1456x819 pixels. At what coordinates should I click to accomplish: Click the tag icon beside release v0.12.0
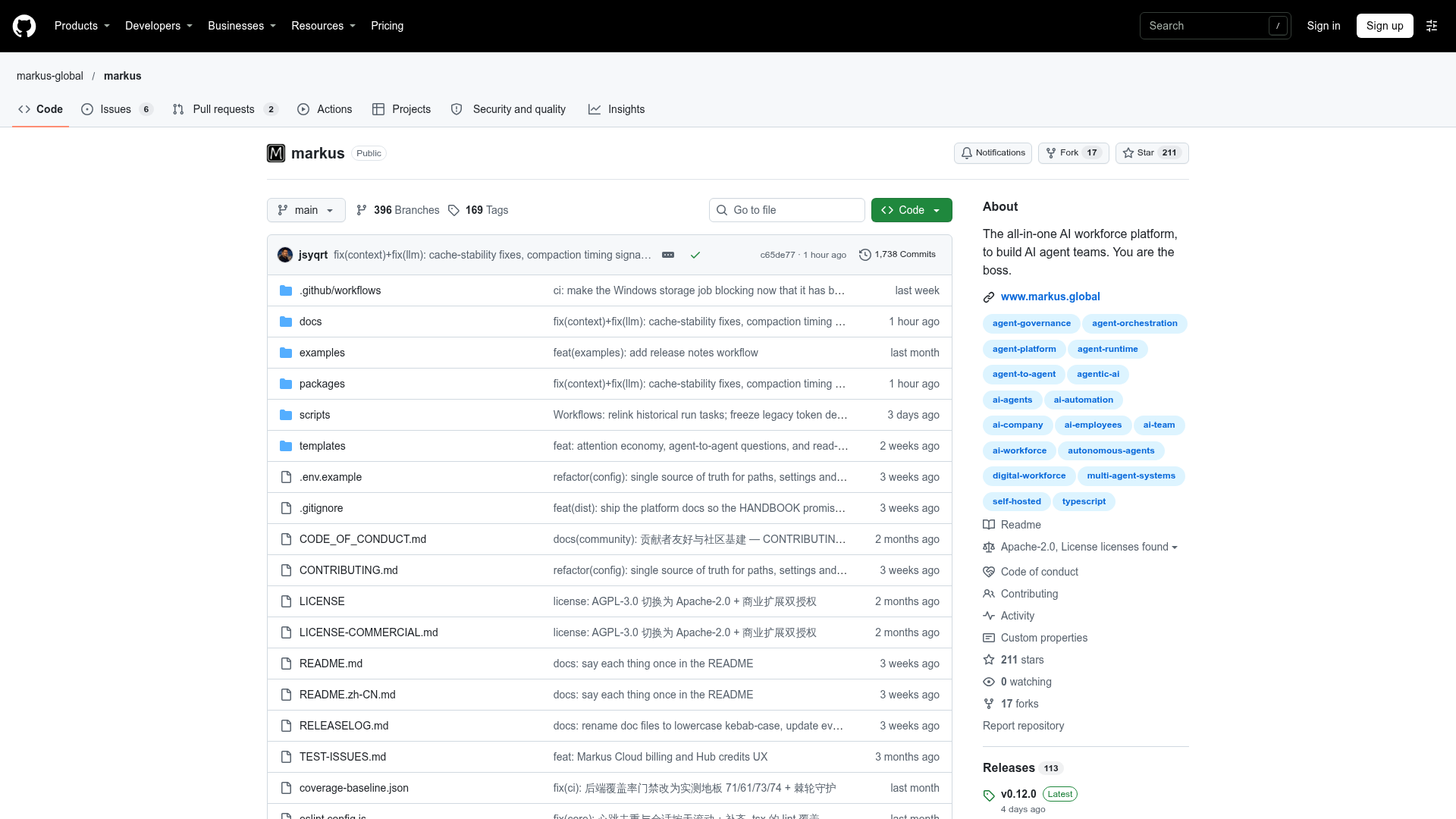pos(989,795)
